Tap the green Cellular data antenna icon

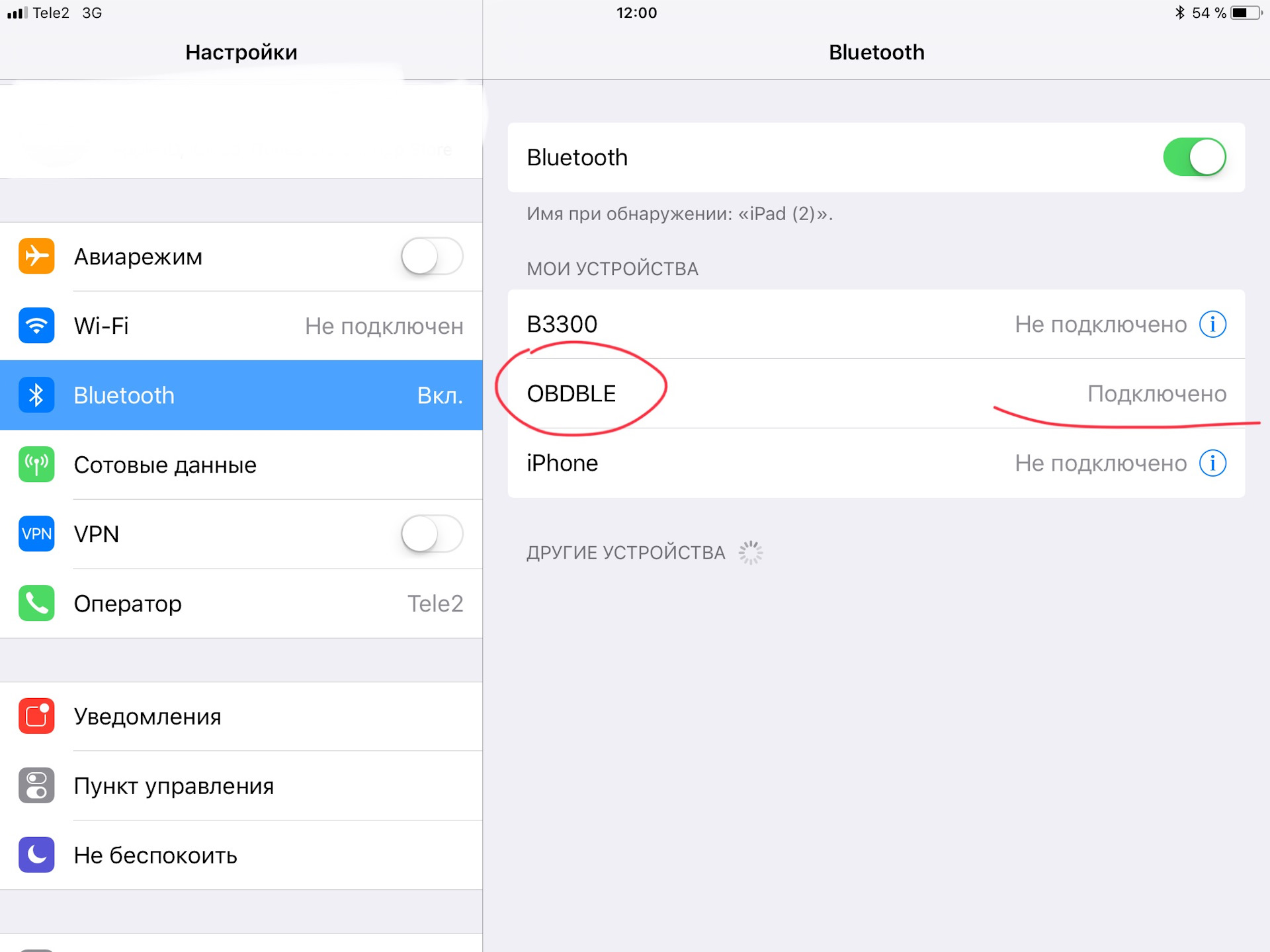pyautogui.click(x=36, y=464)
